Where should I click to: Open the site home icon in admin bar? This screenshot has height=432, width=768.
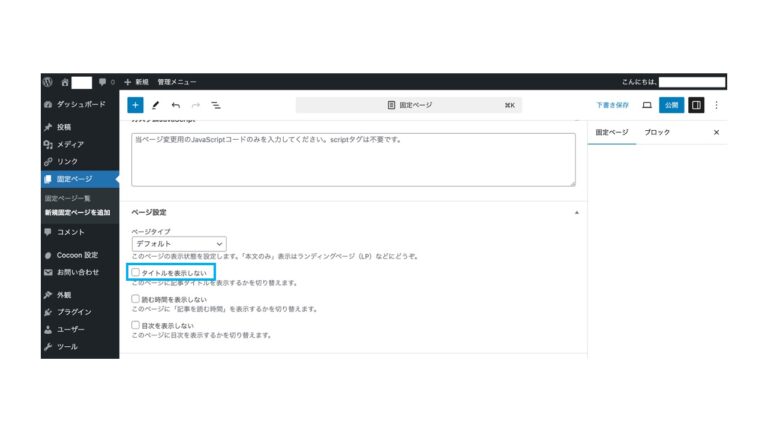[x=65, y=82]
